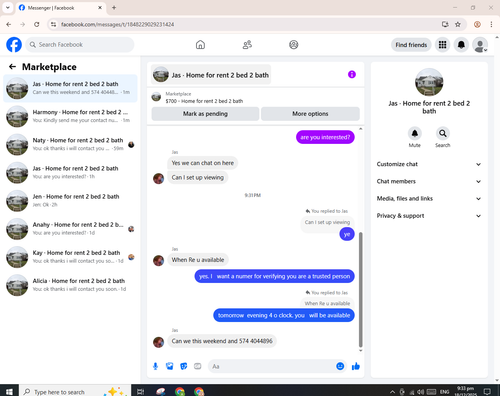Screen dimensions: 500x396
Task: Open Alicia conversation in the list
Action: 70,285
